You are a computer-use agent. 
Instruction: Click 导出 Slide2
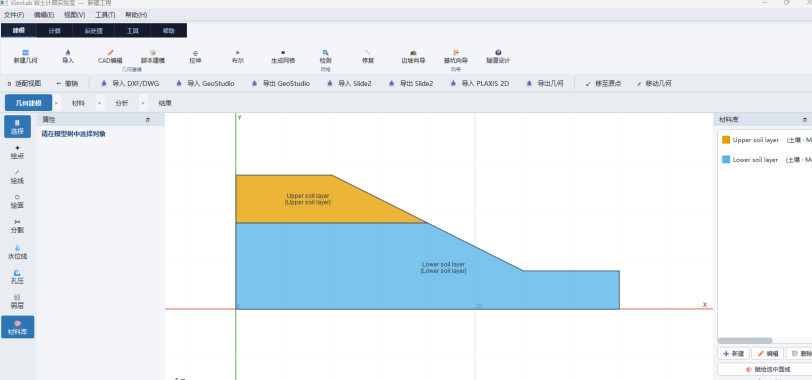pos(411,83)
